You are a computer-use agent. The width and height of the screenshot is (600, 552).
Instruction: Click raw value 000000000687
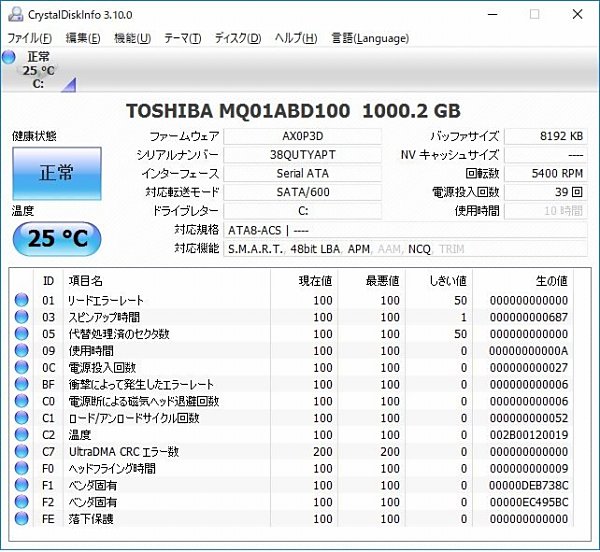[528, 317]
